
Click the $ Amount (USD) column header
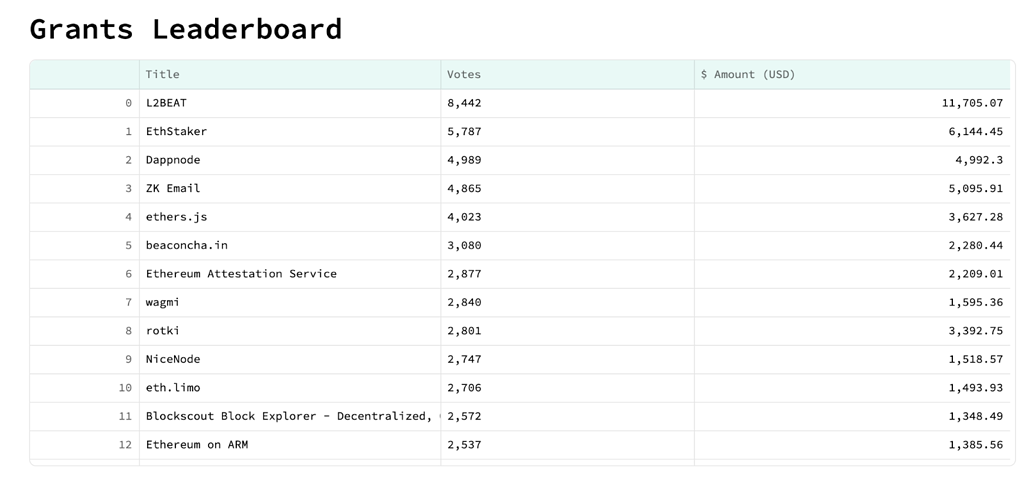748,74
